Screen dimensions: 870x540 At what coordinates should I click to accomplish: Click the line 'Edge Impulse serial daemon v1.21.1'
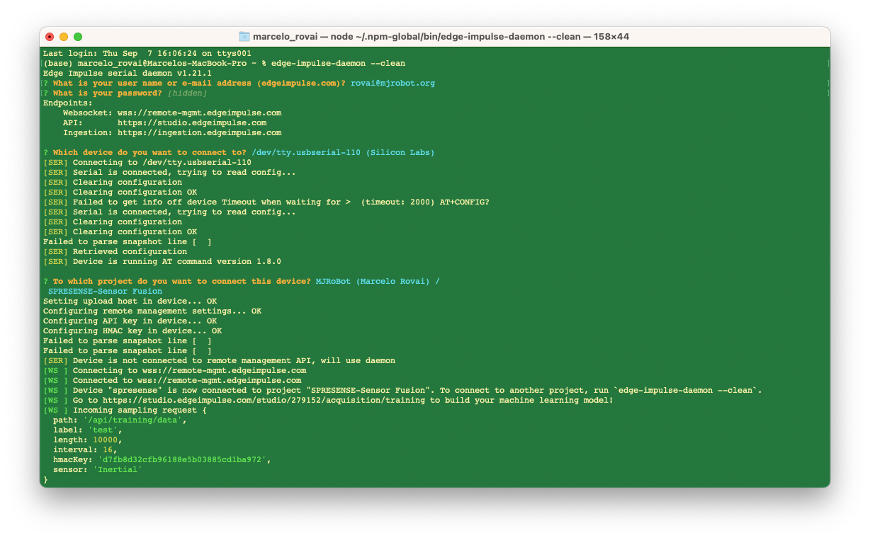pos(127,73)
